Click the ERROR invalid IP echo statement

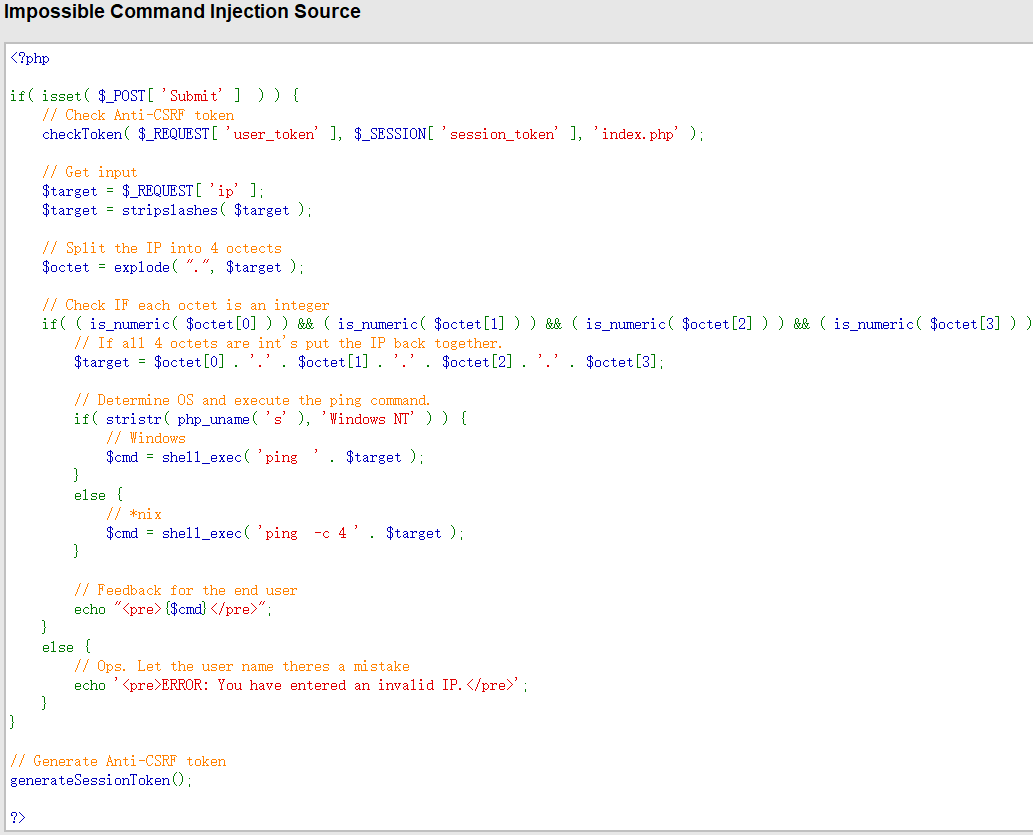tap(300, 685)
